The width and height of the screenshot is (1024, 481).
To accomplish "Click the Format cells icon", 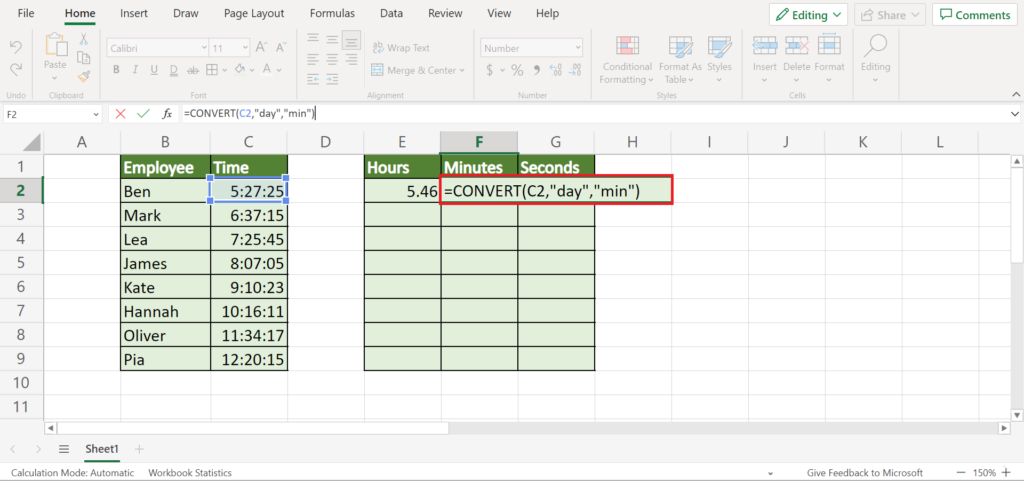I will click(x=829, y=46).
